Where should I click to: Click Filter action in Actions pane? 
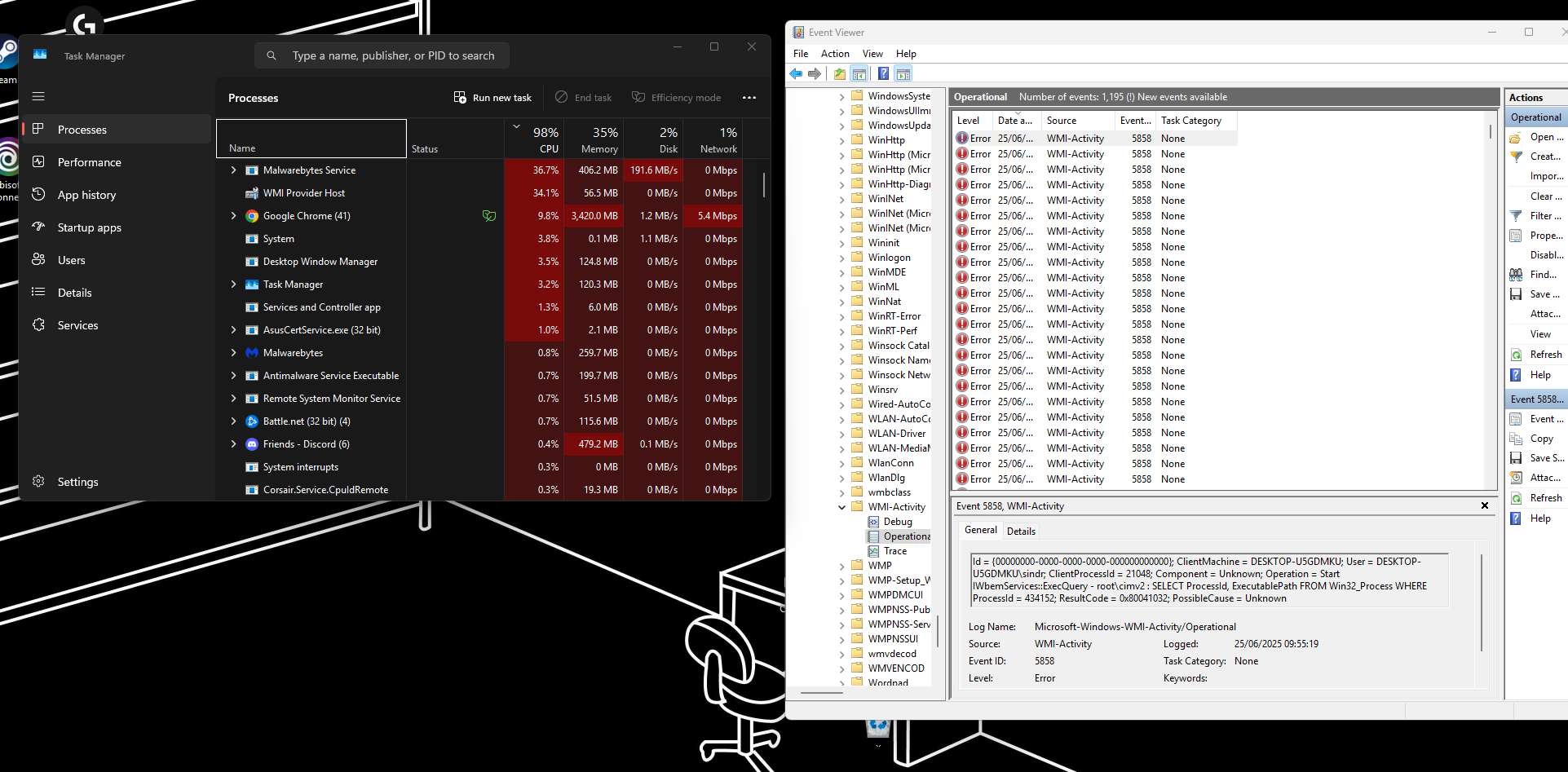[x=1536, y=216]
